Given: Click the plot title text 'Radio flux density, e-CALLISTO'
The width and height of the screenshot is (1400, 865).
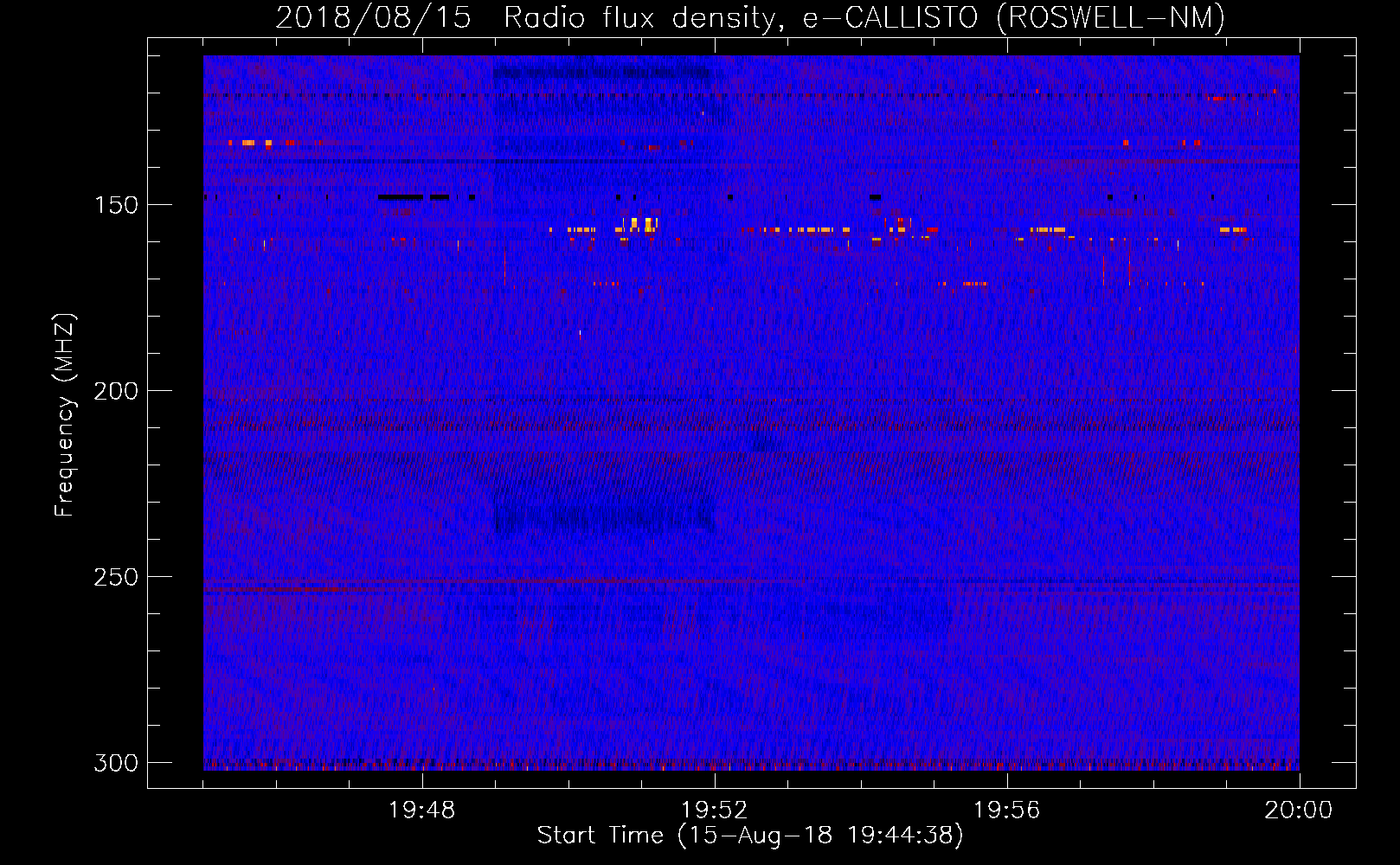Looking at the screenshot, I should pyautogui.click(x=742, y=18).
